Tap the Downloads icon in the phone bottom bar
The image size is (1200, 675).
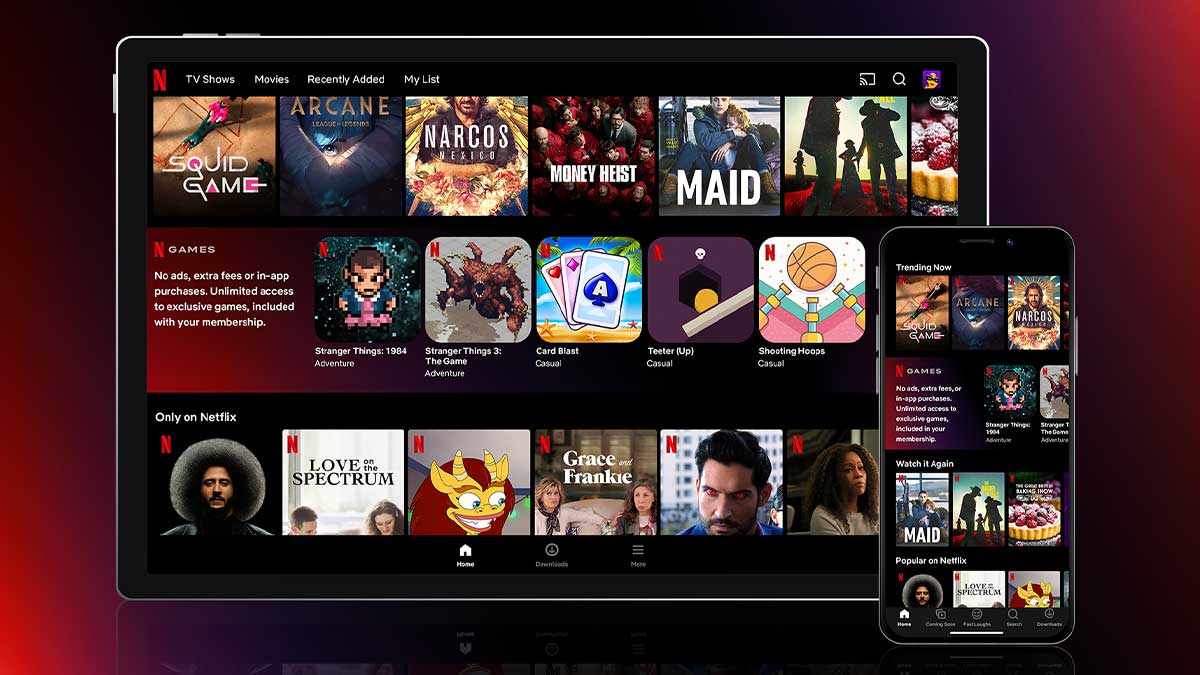point(1049,614)
